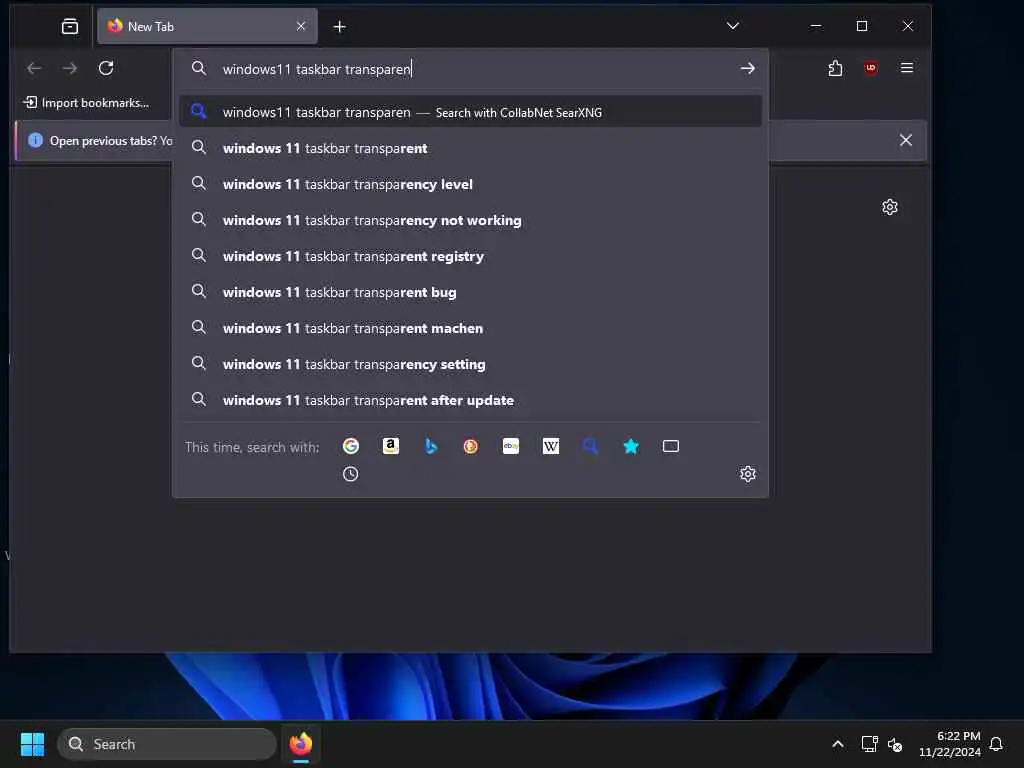Search this time with Bing

pyautogui.click(x=431, y=446)
